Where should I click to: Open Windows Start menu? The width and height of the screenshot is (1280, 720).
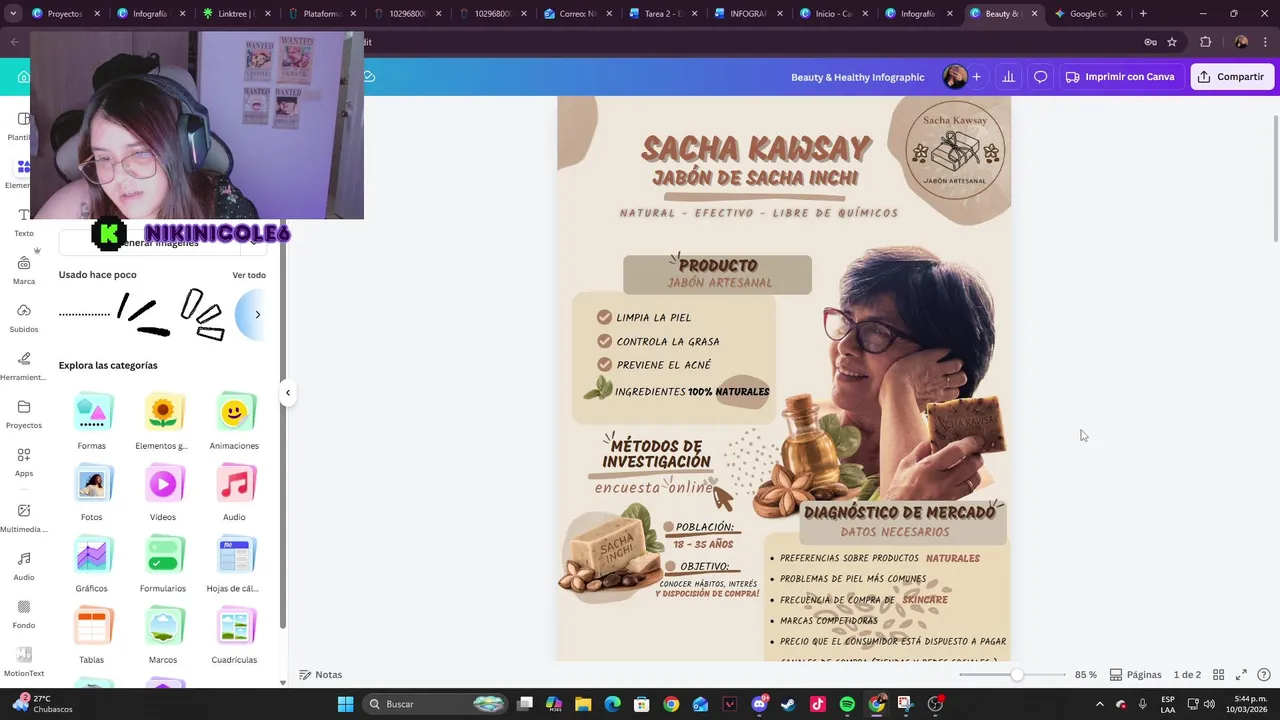click(345, 704)
